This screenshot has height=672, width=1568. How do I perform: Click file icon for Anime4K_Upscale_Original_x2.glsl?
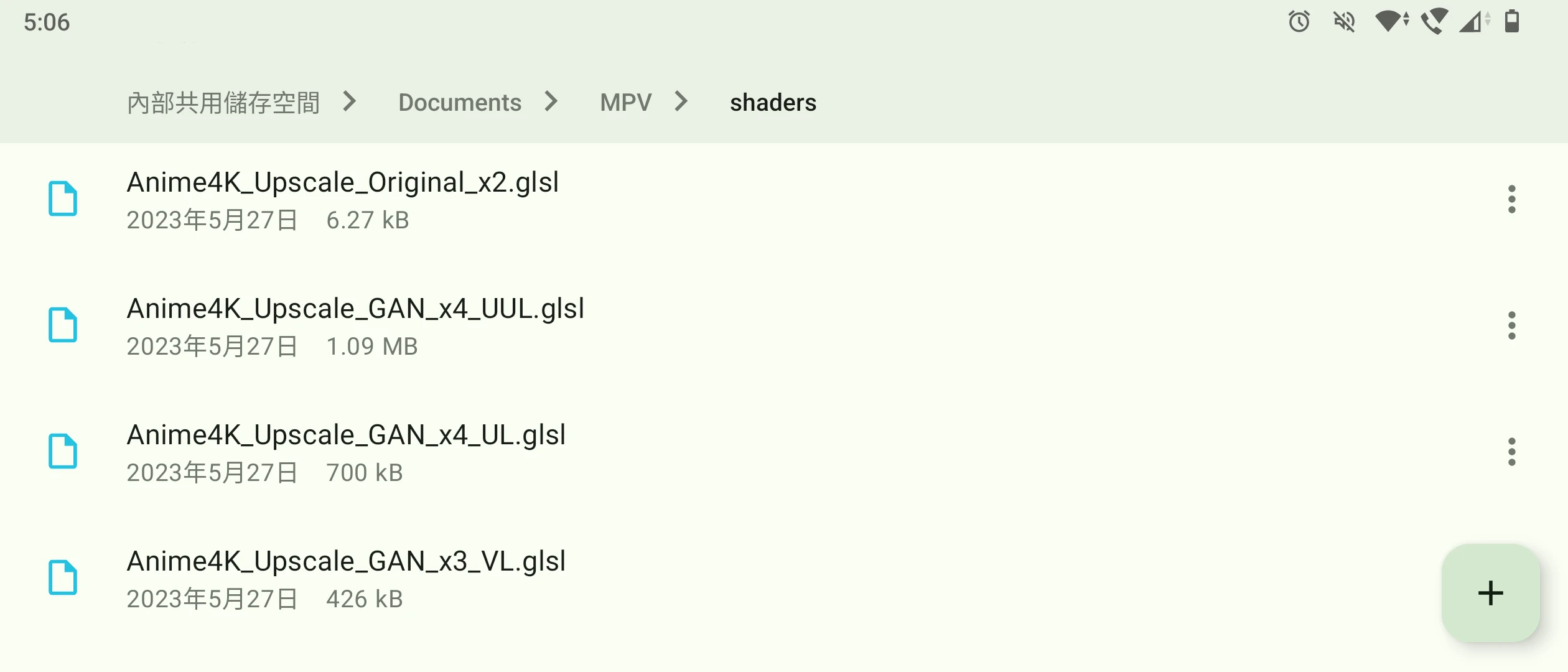click(63, 199)
